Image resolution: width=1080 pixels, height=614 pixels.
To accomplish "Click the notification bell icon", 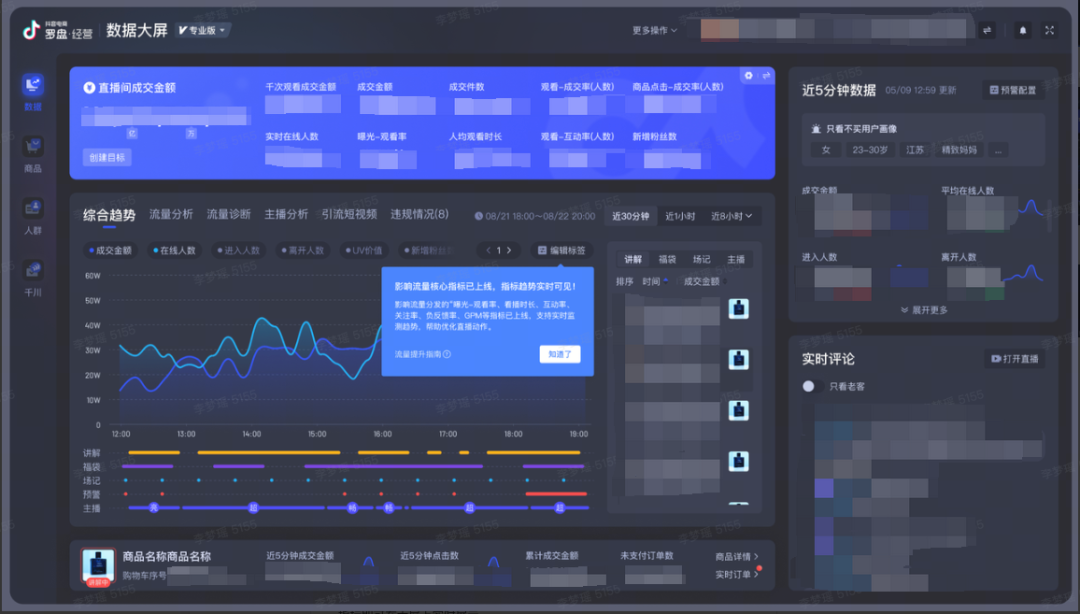I will pos(1022,30).
